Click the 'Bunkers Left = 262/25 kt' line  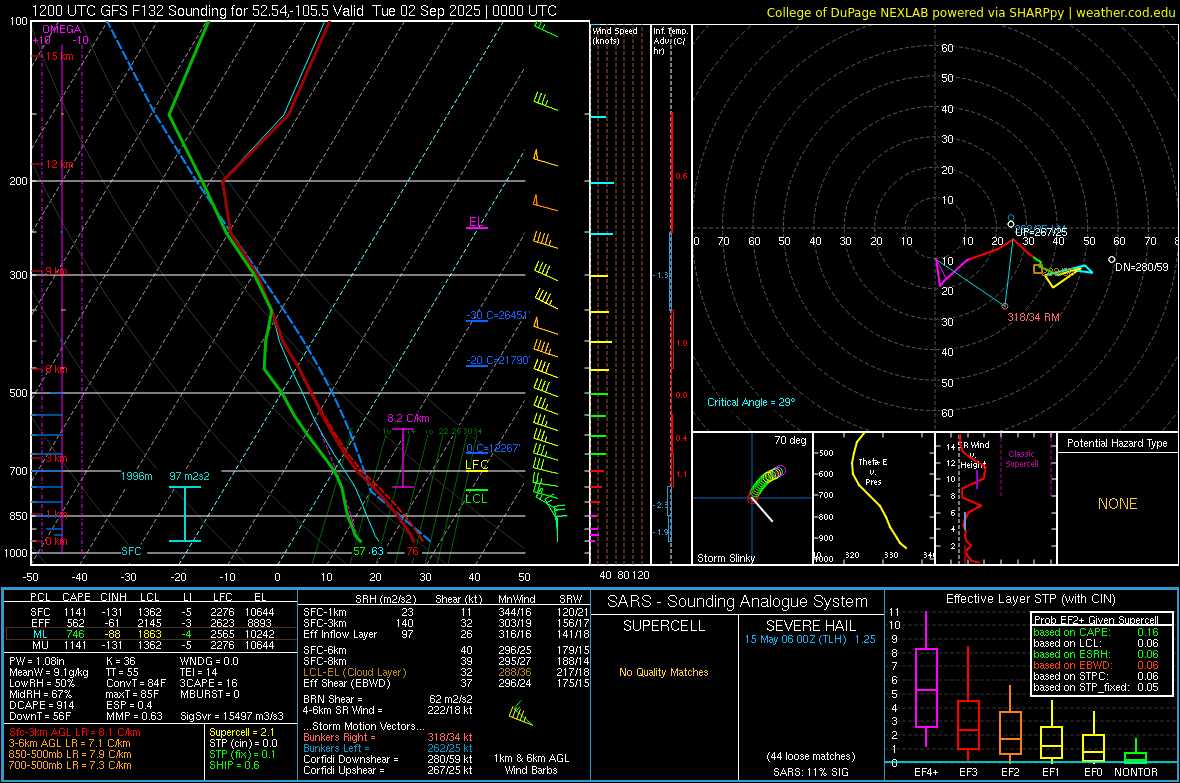(388, 748)
